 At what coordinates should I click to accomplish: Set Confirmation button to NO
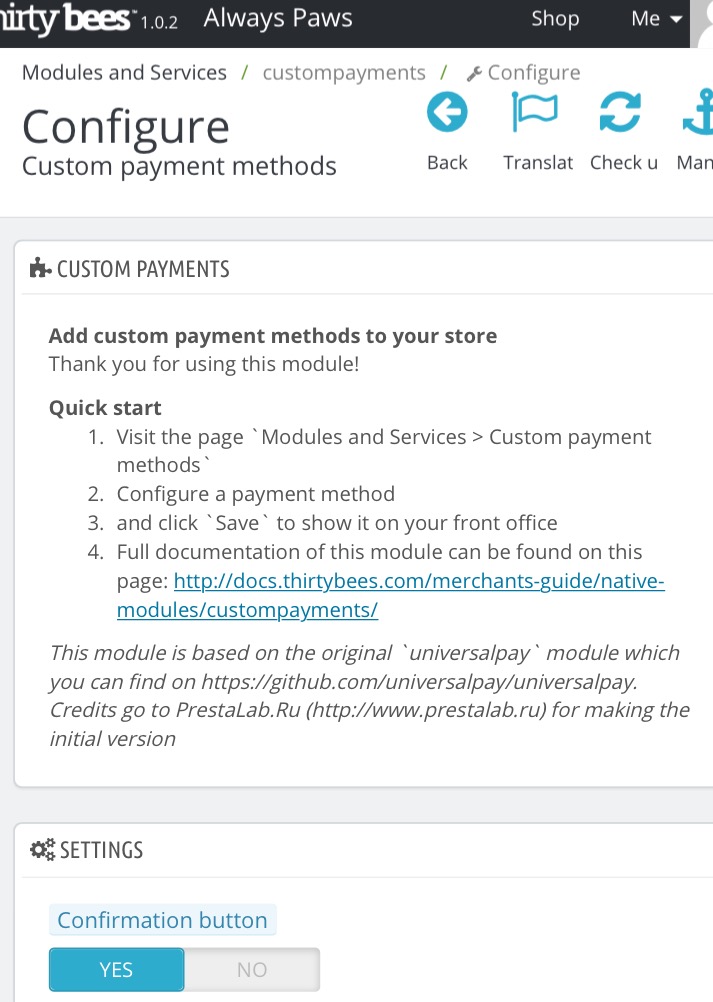pos(252,969)
